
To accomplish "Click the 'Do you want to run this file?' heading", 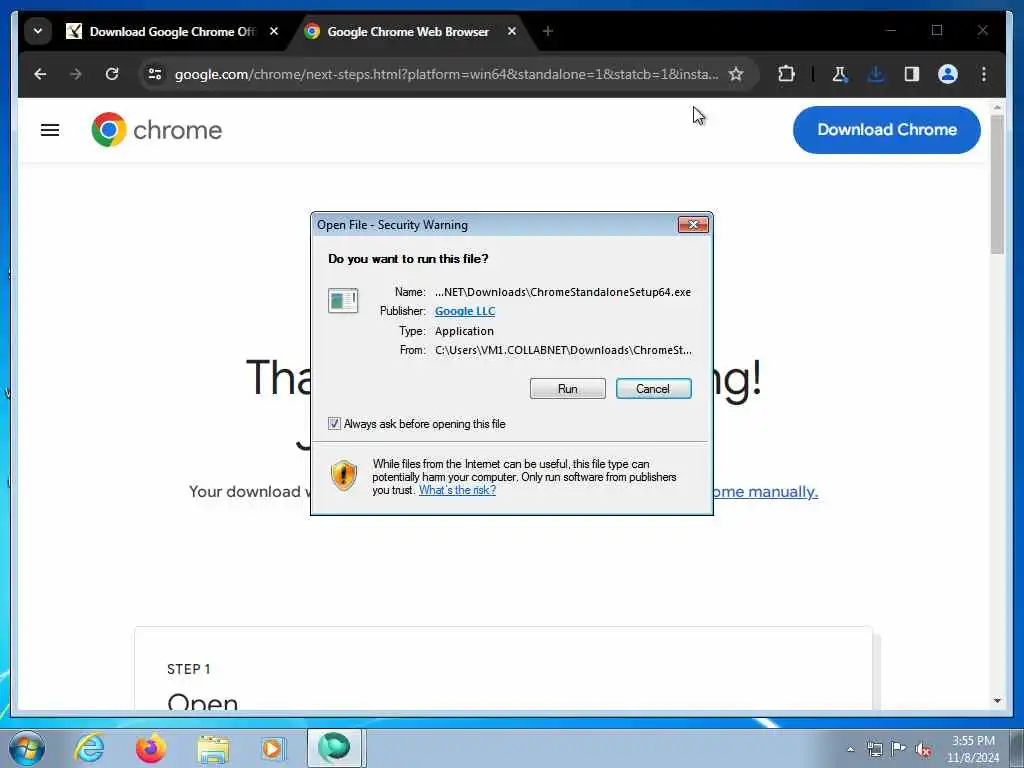I will point(408,259).
